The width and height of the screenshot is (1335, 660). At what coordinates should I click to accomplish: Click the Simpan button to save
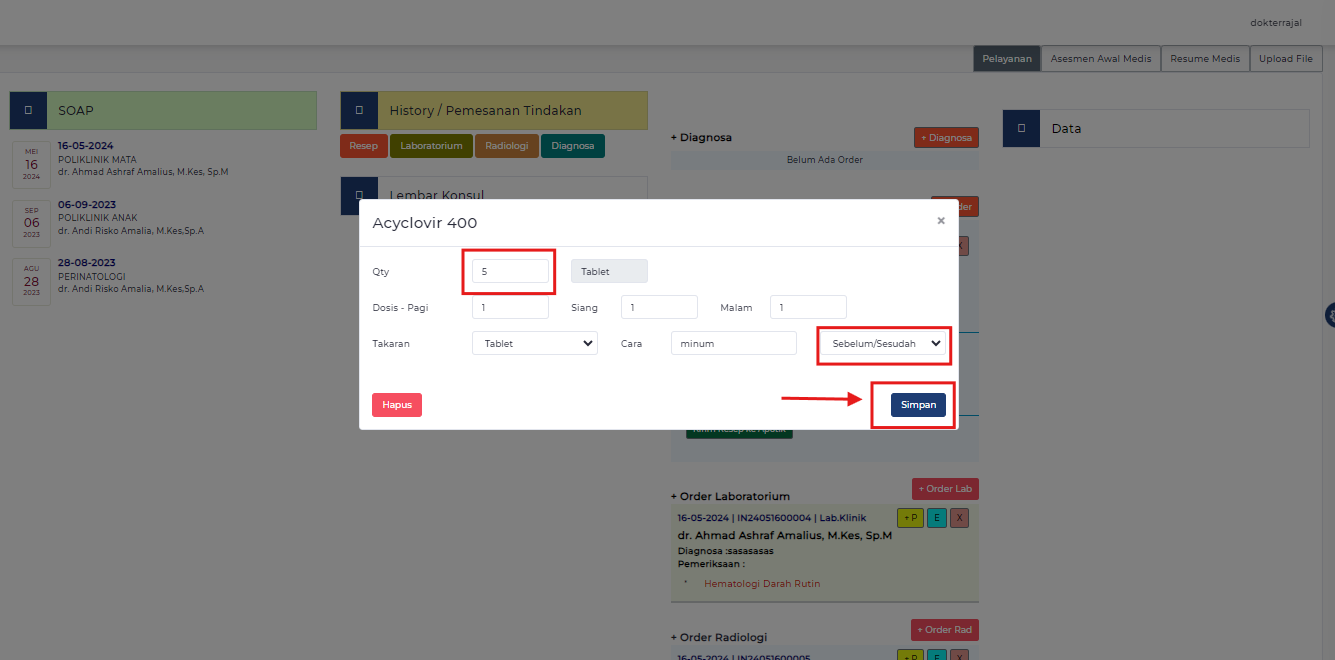tap(917, 404)
